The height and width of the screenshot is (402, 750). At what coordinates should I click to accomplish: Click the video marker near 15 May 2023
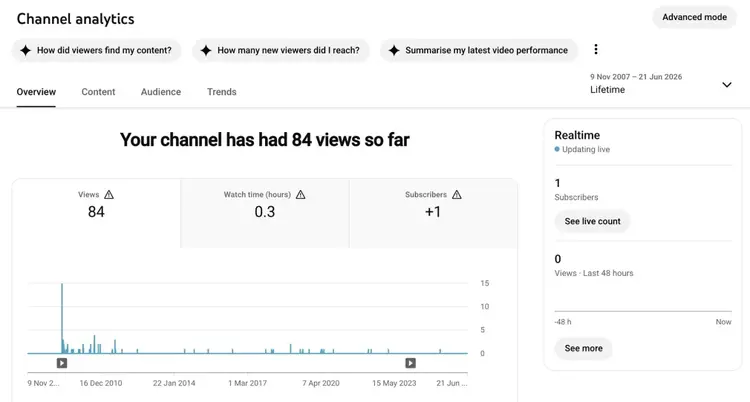(410, 363)
